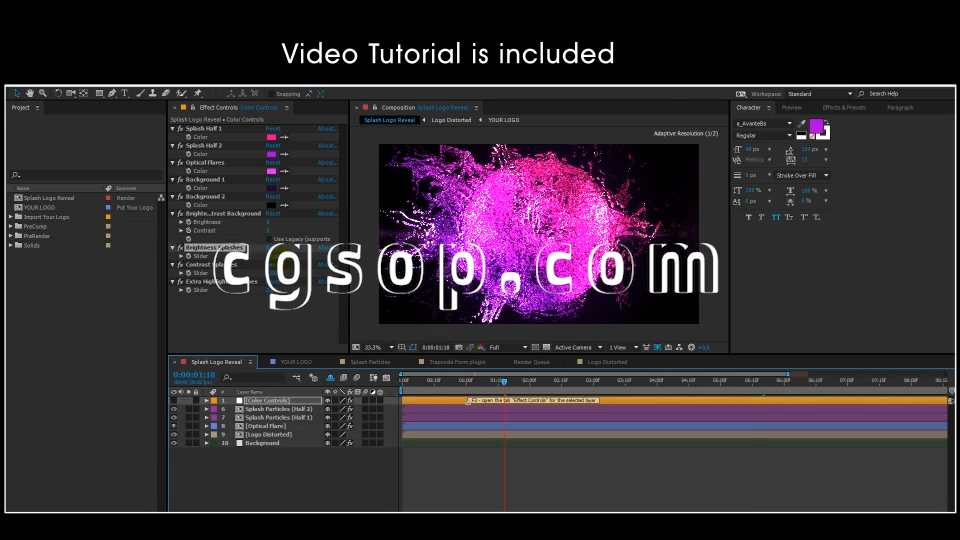
Task: Switch to the Preview panel tab
Action: (791, 108)
